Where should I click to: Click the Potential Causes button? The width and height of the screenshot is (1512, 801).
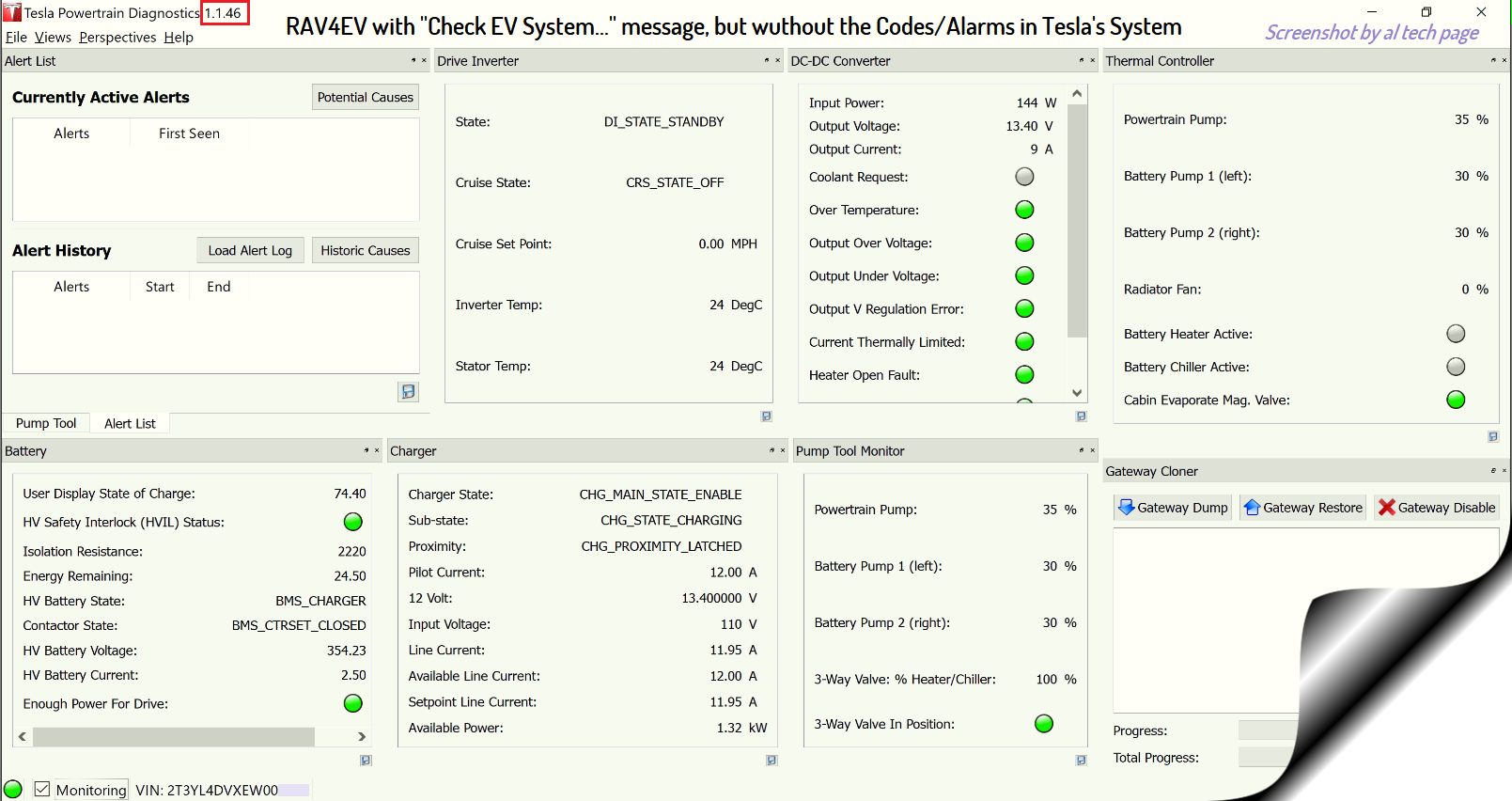click(365, 97)
